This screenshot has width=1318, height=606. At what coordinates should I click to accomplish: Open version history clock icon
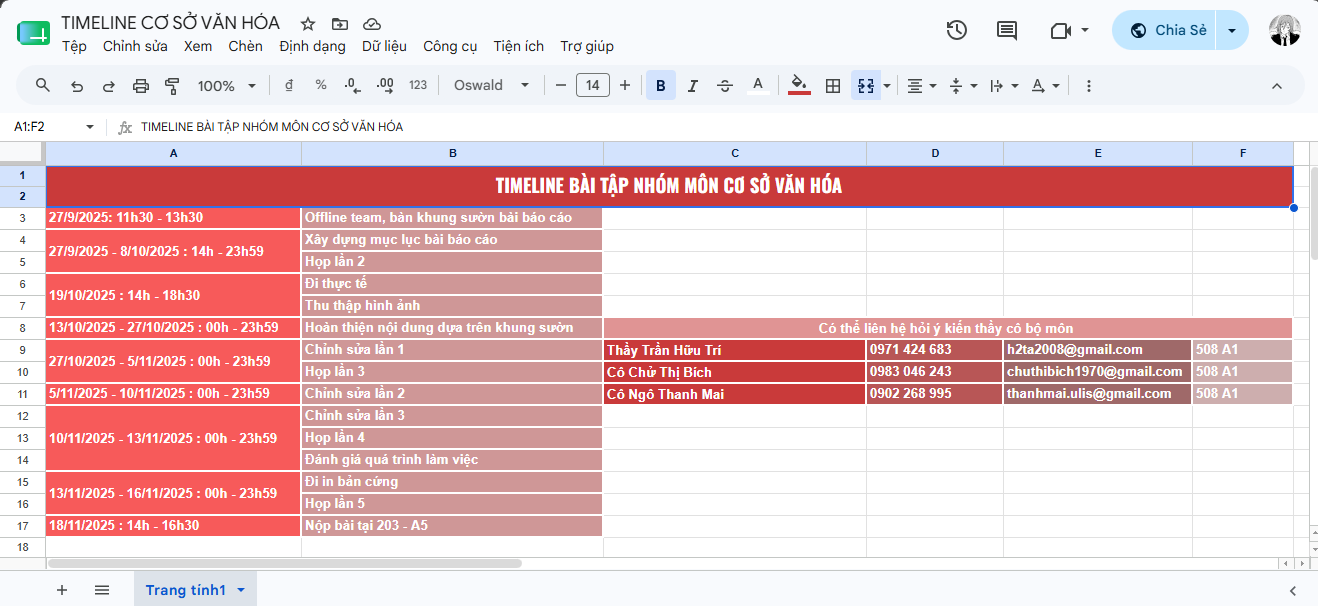(956, 30)
